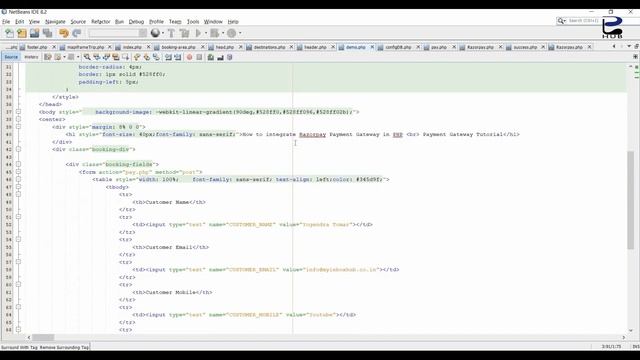Screen dimensions: 640x360
Task: Open the Refactor menu
Action: [x=100, y=22]
